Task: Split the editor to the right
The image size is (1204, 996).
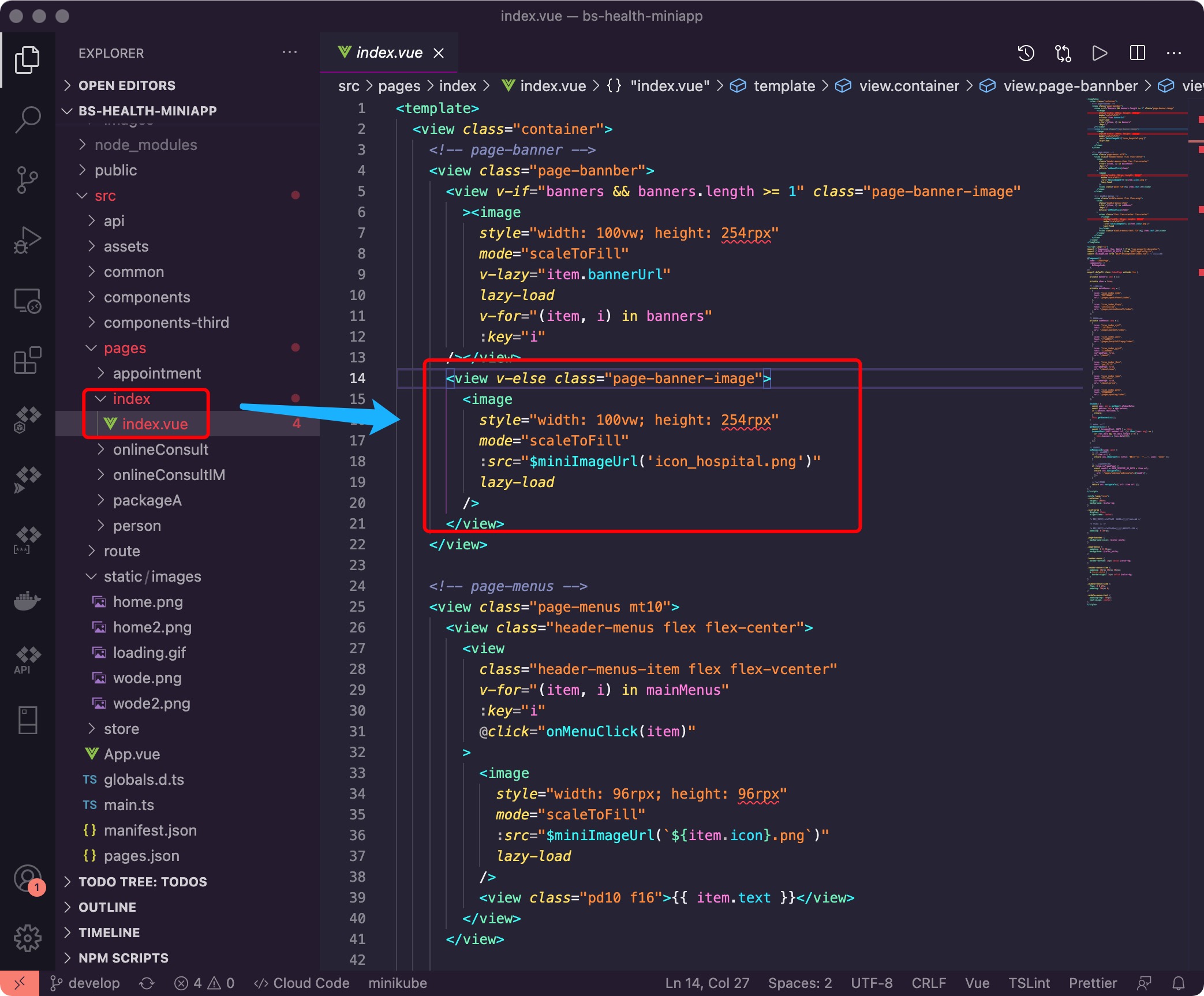Action: tap(1137, 53)
